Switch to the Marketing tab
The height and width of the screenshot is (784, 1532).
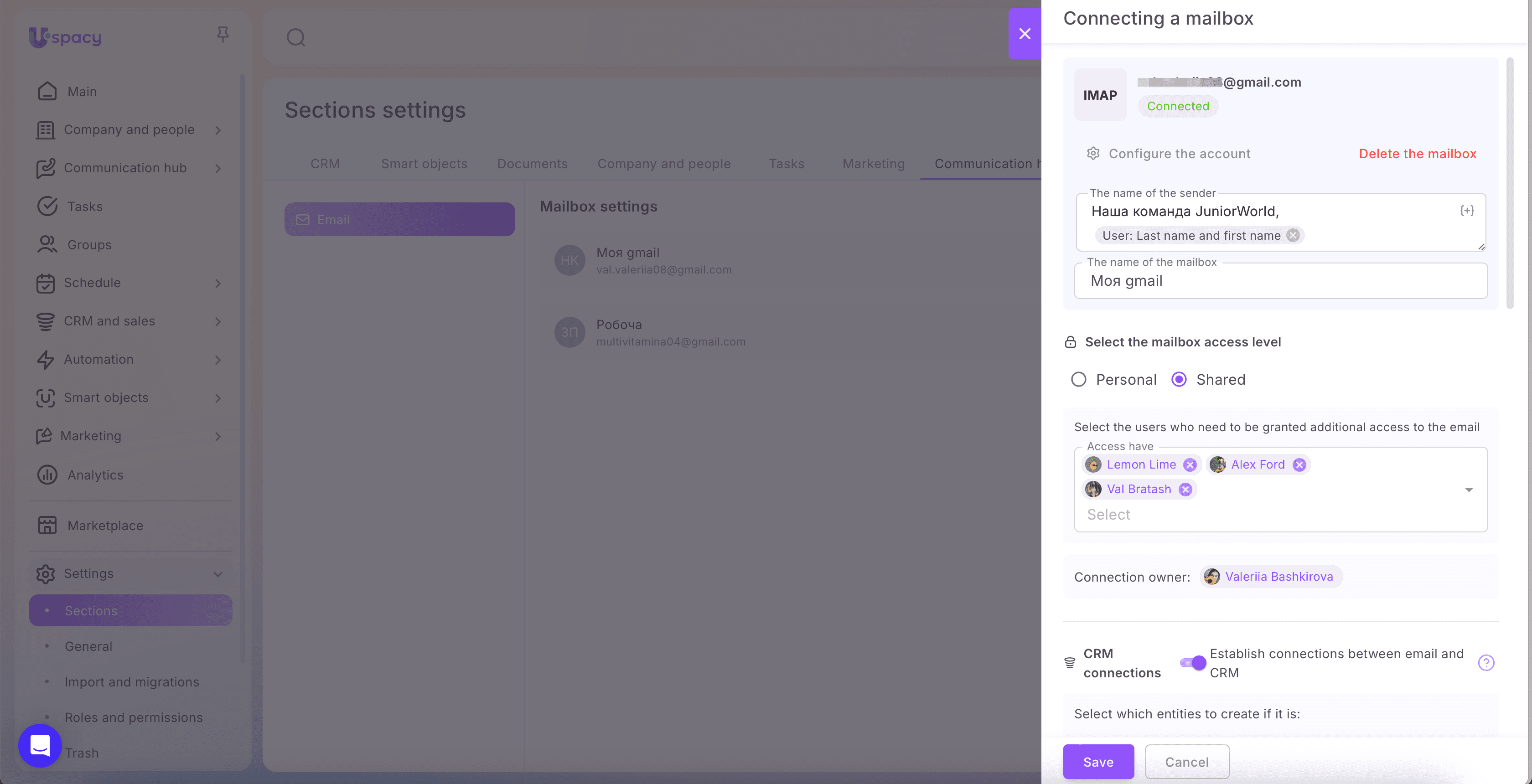coord(873,164)
